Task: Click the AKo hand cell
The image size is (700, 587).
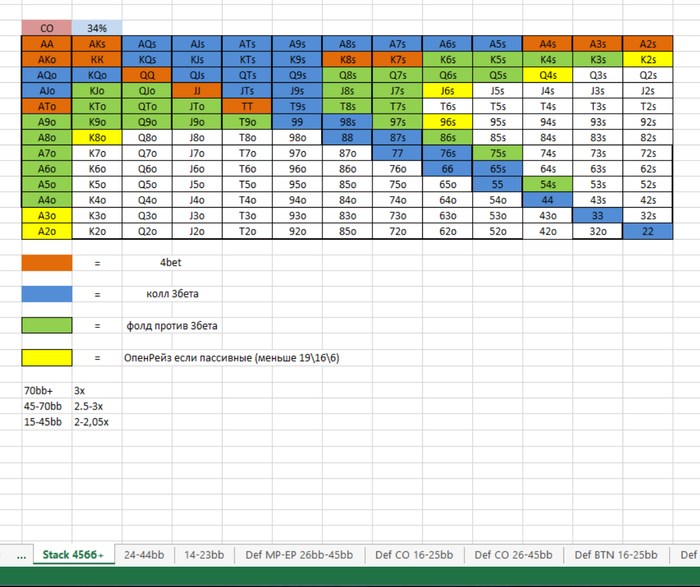Action: [x=47, y=59]
